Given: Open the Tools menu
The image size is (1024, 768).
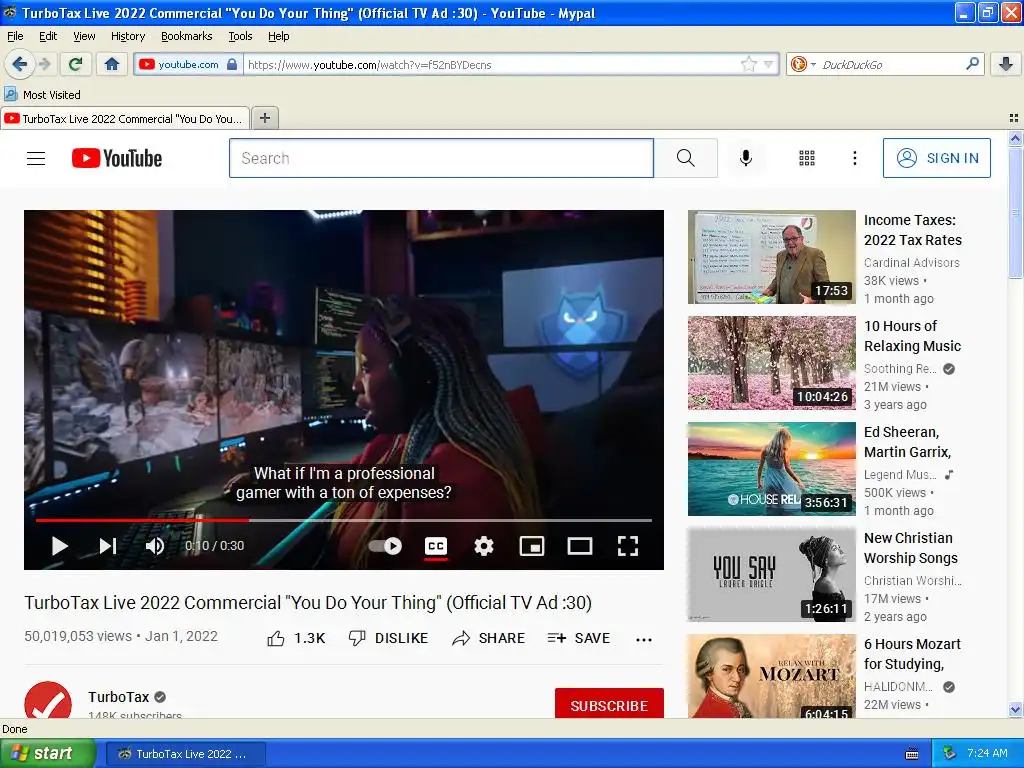Looking at the screenshot, I should click(240, 36).
